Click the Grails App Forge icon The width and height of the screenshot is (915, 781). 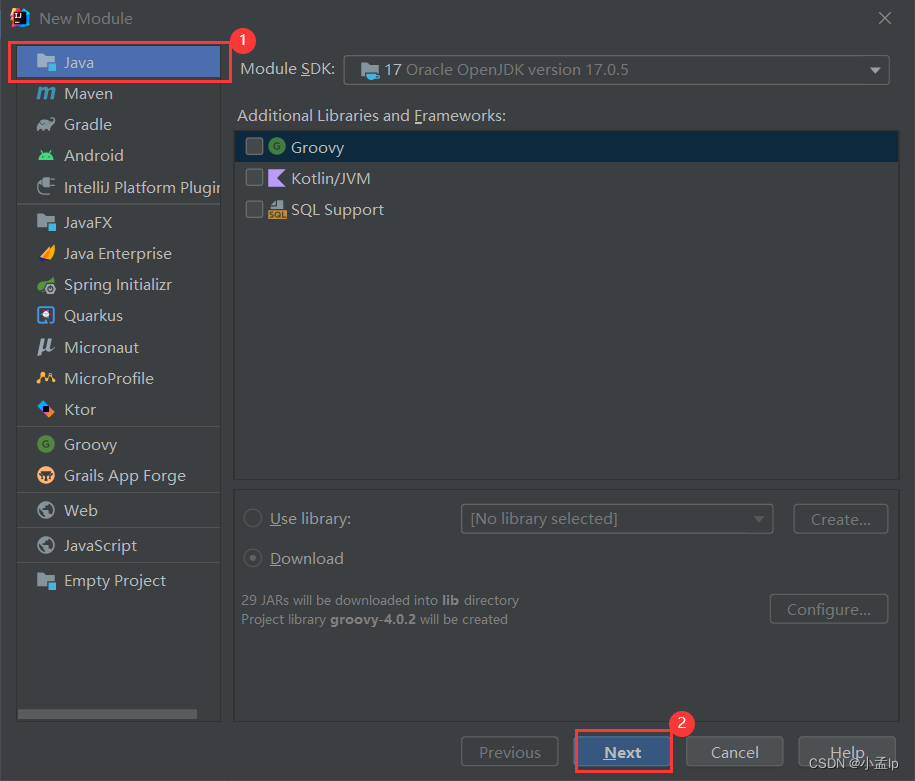coord(46,475)
